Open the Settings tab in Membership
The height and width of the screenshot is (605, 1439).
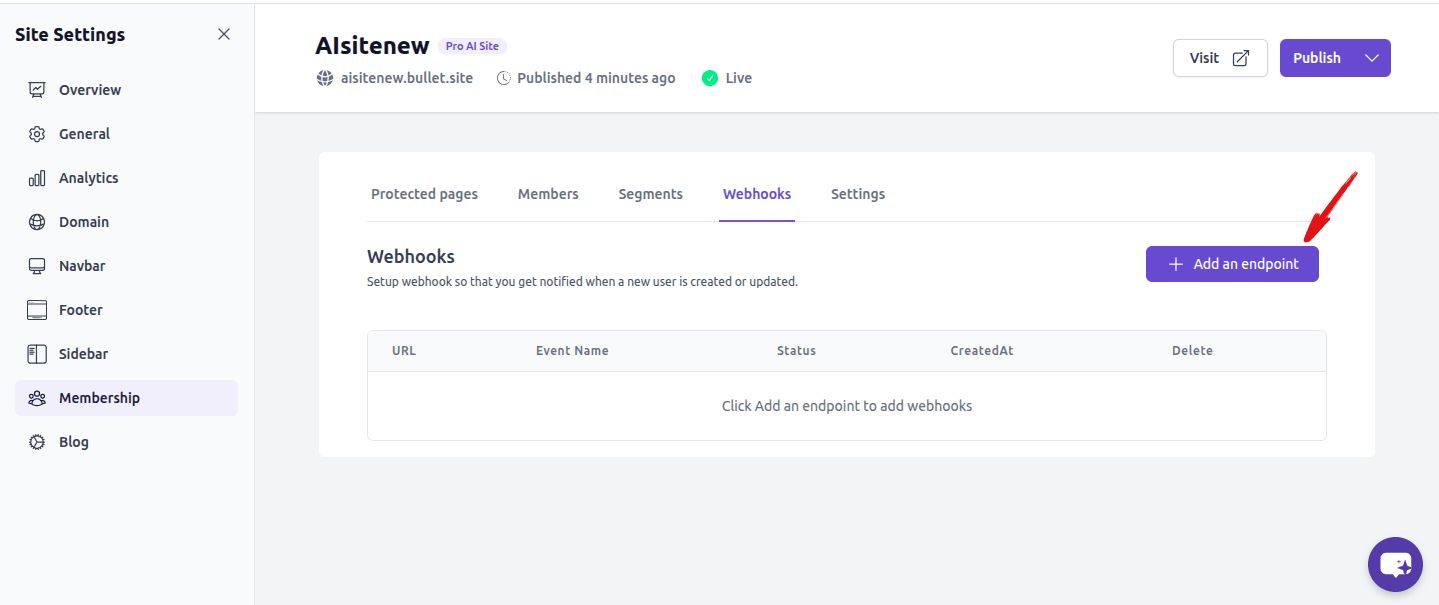click(857, 194)
